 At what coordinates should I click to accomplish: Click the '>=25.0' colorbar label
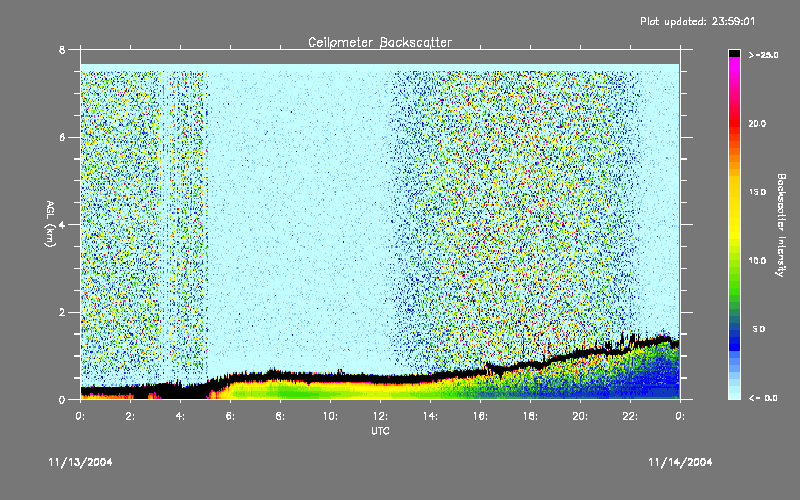click(x=764, y=55)
